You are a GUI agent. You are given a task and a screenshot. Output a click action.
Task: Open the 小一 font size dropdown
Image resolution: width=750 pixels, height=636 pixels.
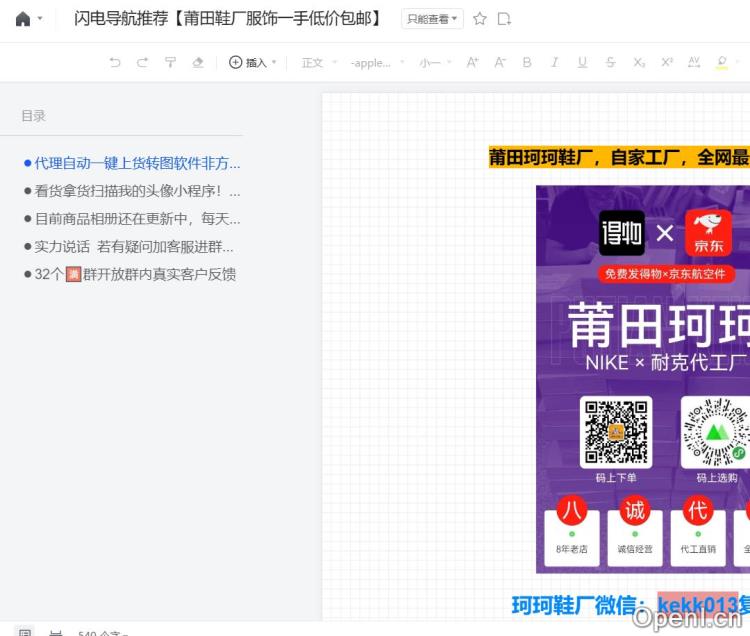point(435,63)
